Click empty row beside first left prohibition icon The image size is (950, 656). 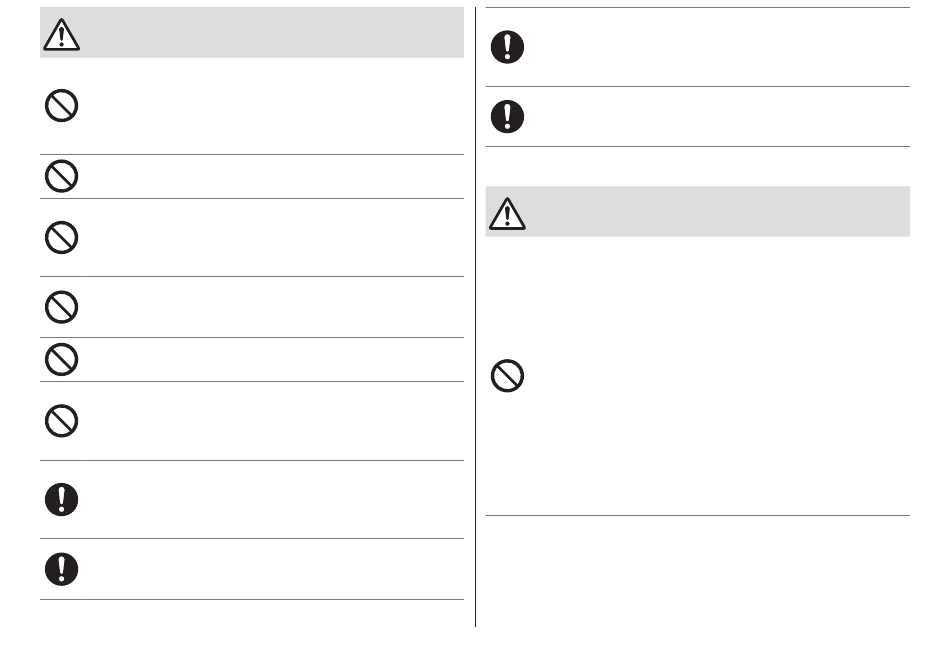point(273,106)
